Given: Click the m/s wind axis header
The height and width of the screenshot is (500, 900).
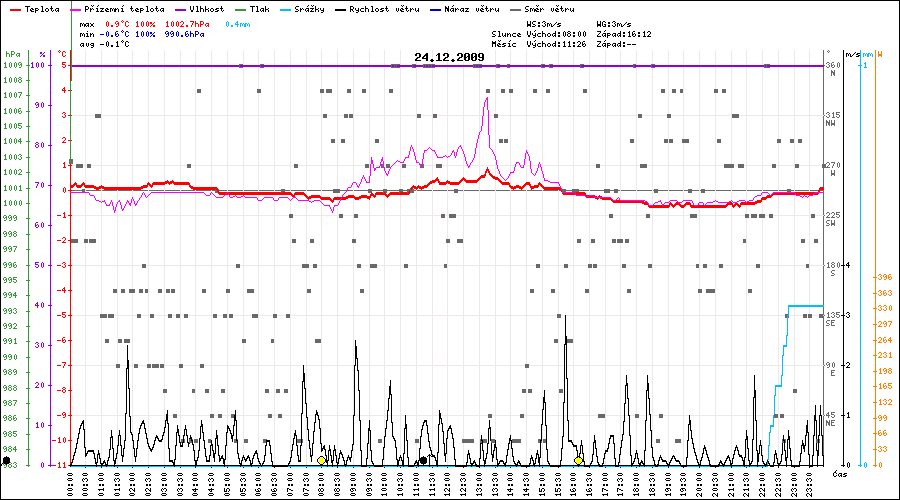Looking at the screenshot, I should [x=852, y=54].
